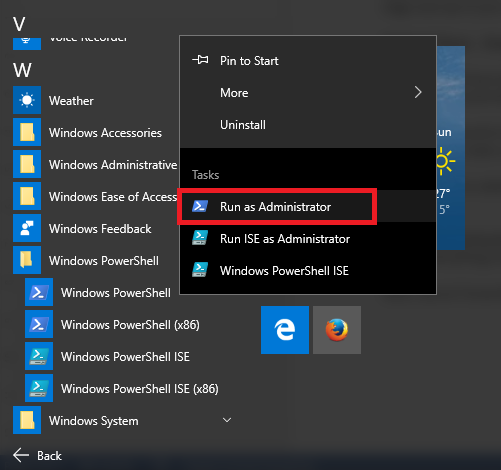Click the icon beside Windows PowerShell ISE task
The height and width of the screenshot is (470, 501).
pos(200,270)
